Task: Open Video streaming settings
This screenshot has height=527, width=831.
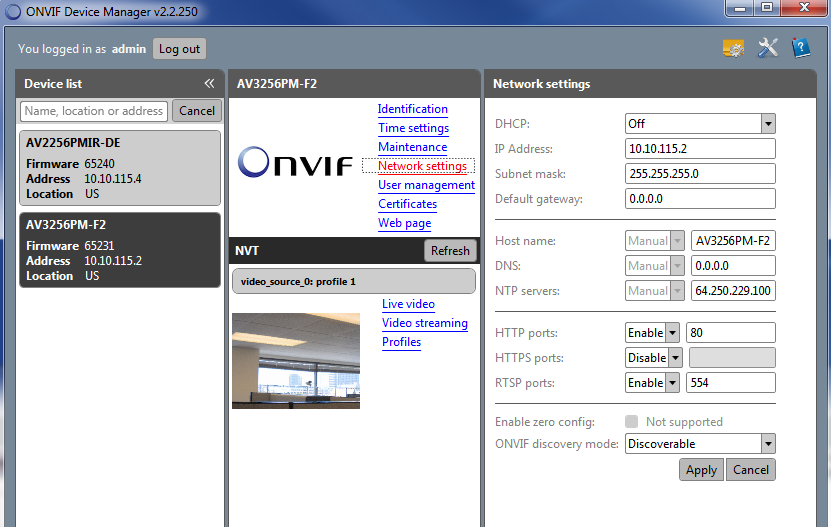Action: [425, 323]
